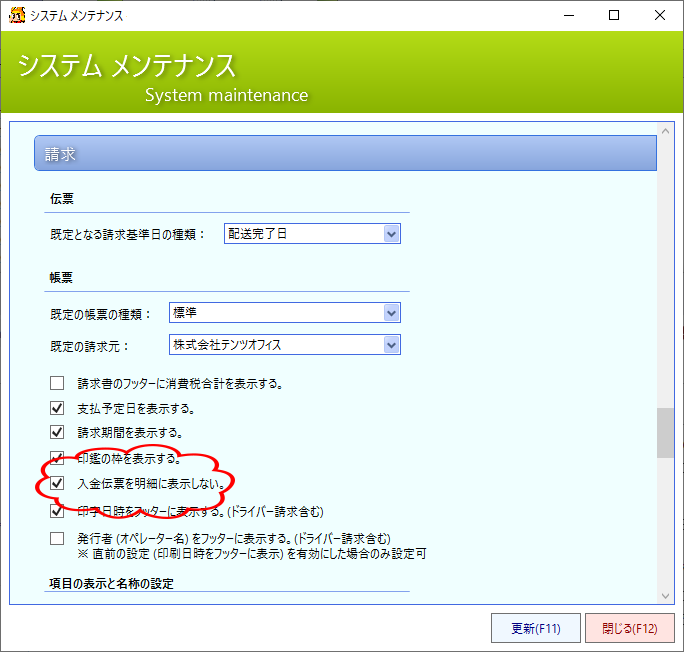Enable 発行者 (オペレーター名) footer checkbox

(57, 538)
